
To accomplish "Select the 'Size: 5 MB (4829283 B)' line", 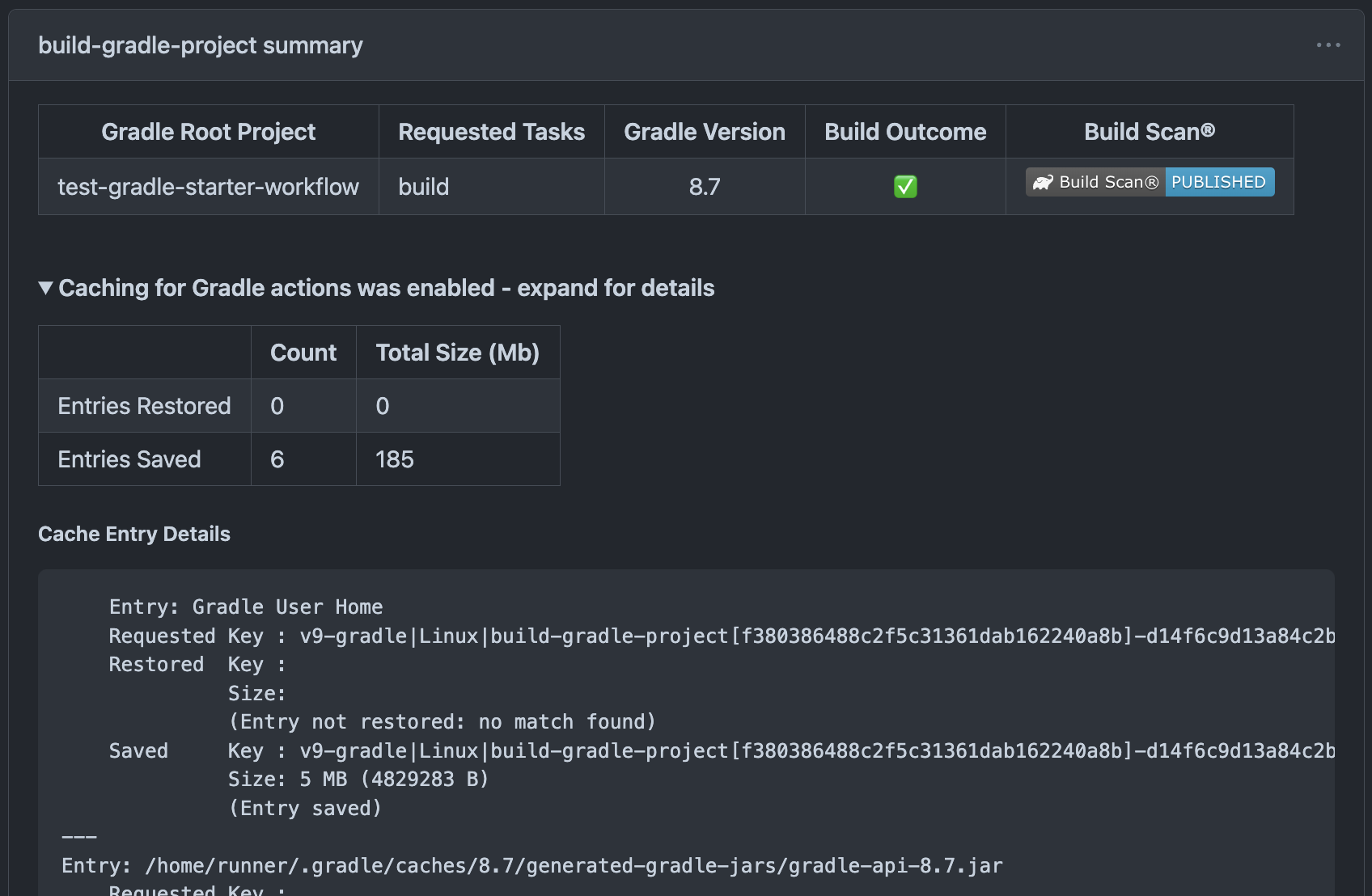I will click(358, 780).
